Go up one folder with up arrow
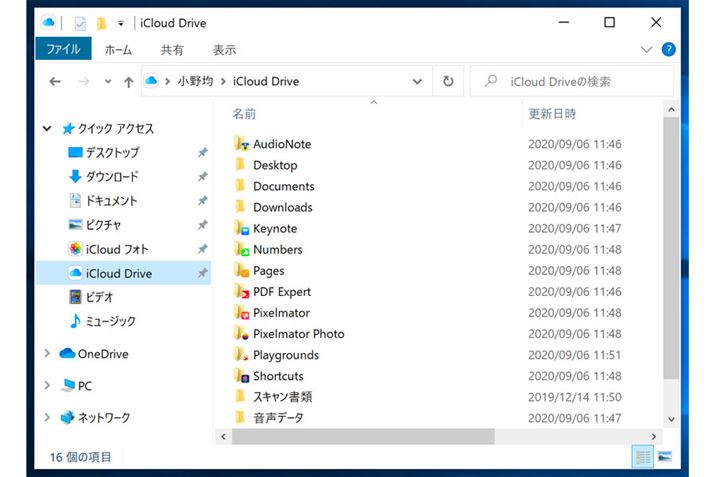Screen dimensions: 715x477 (128, 82)
